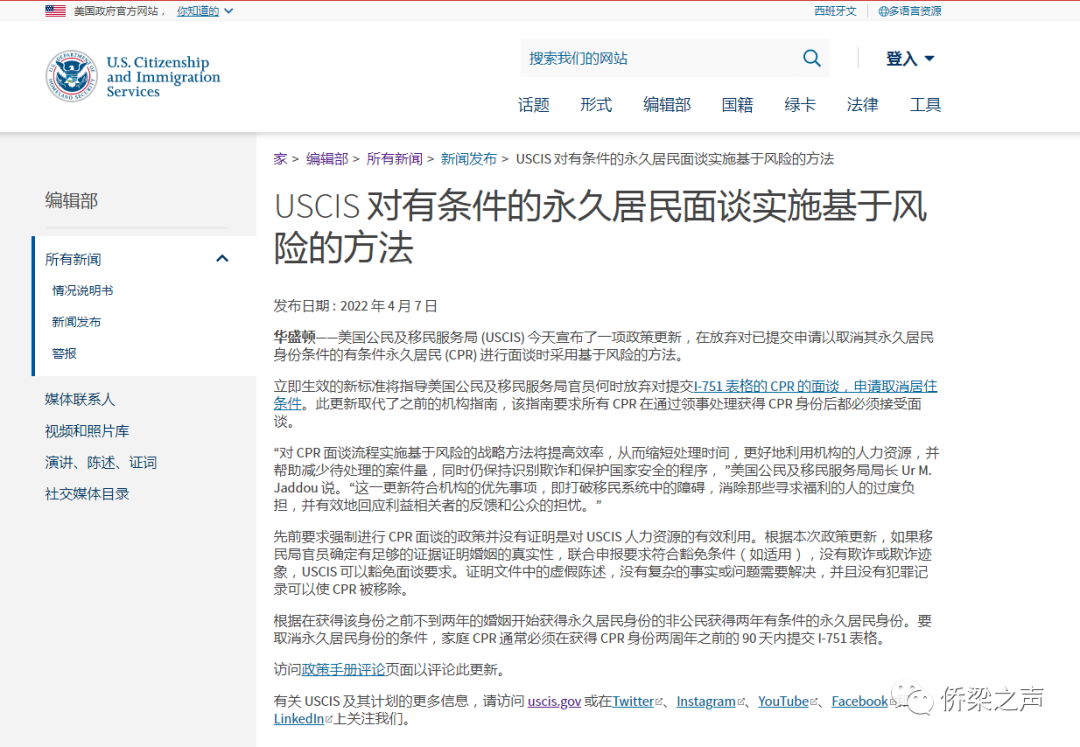Viewport: 1080px width, 747px height.
Task: Click the US flag icon in top banner
Action: (x=55, y=11)
